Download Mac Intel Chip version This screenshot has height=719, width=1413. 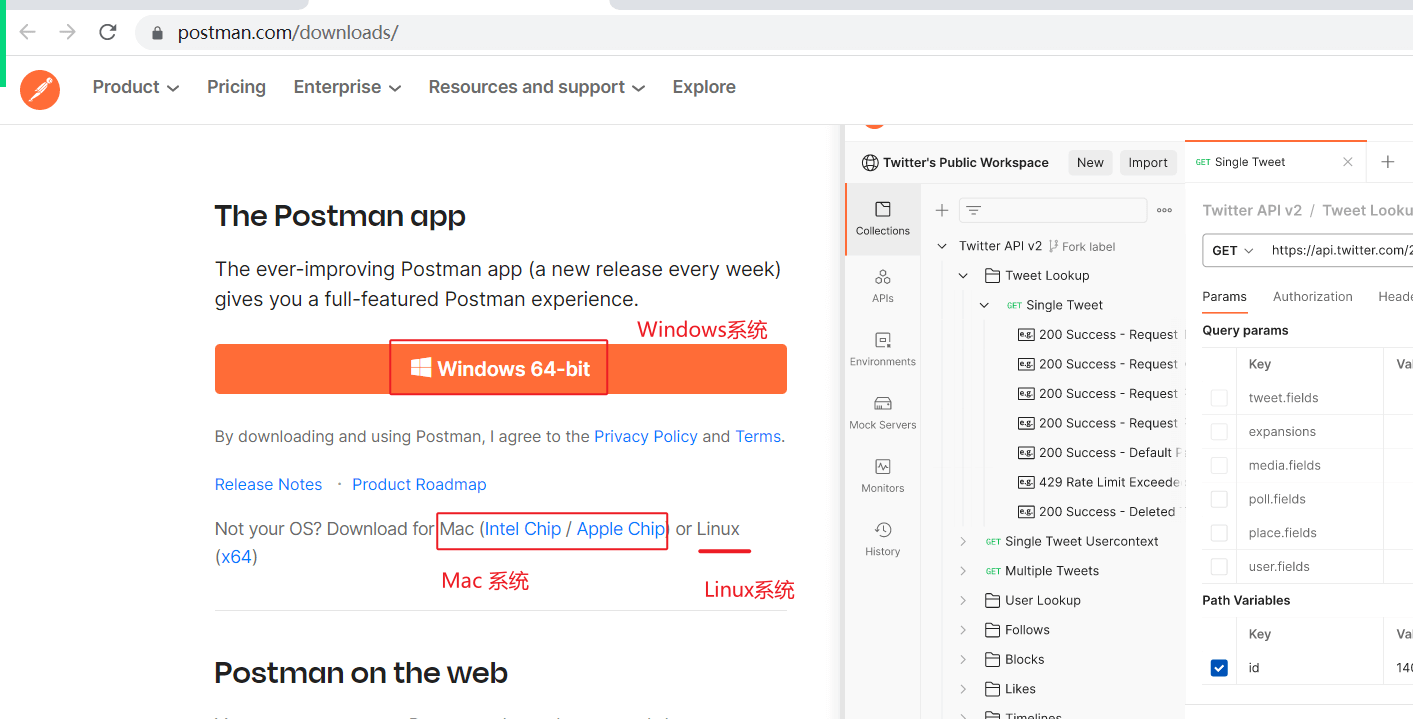[x=523, y=529]
